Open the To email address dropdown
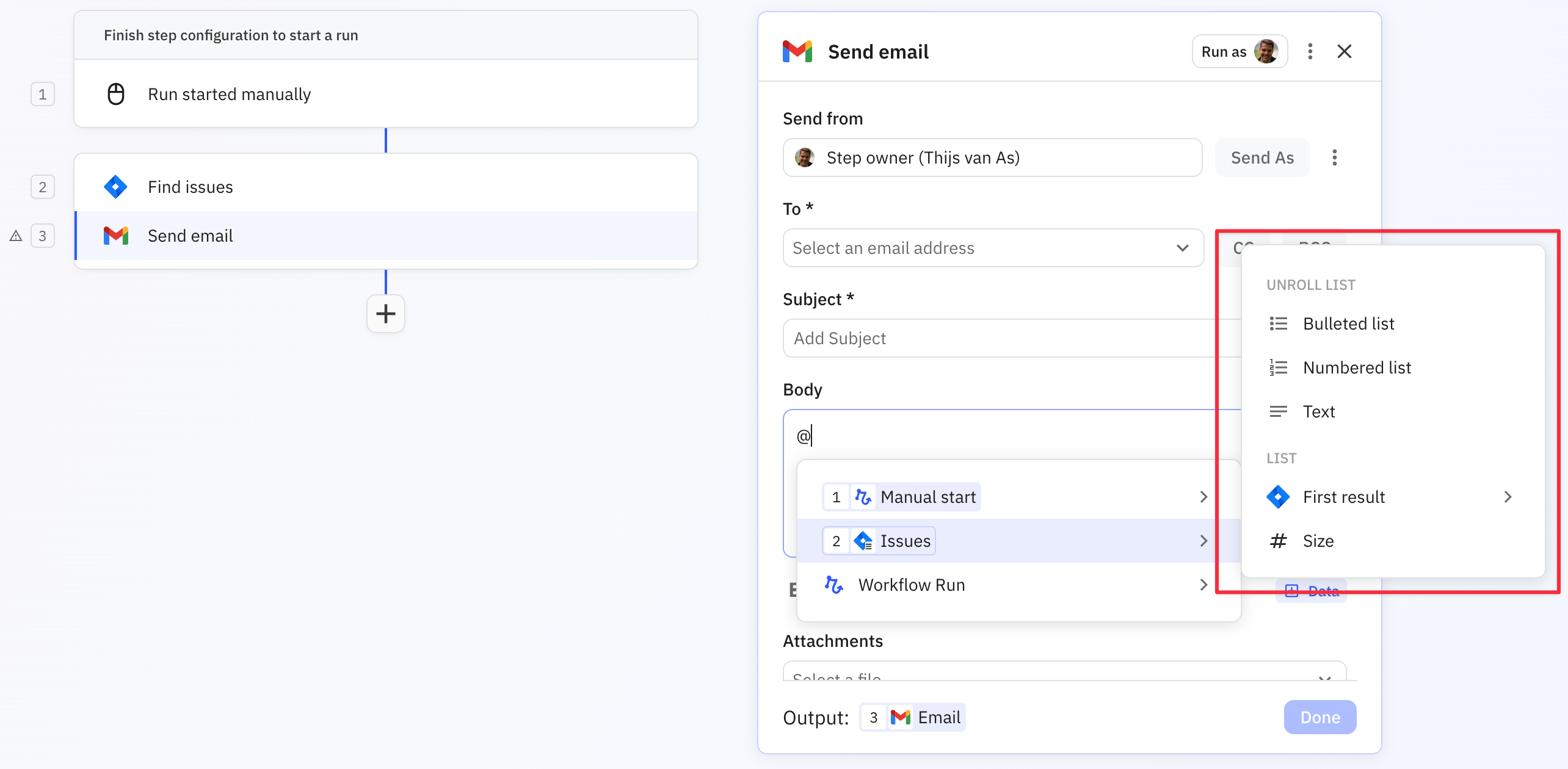 [x=993, y=248]
